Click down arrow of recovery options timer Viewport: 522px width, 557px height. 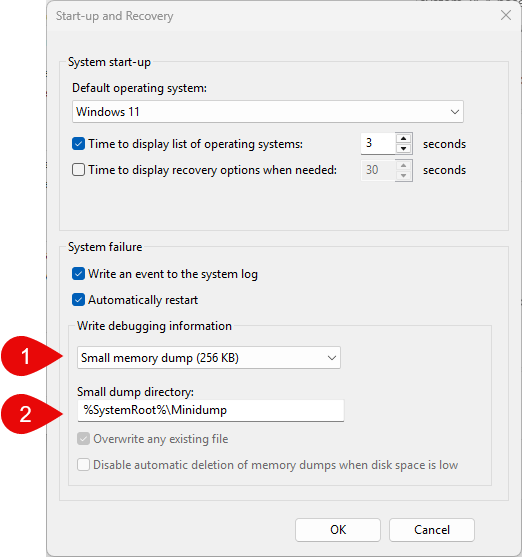[403, 175]
